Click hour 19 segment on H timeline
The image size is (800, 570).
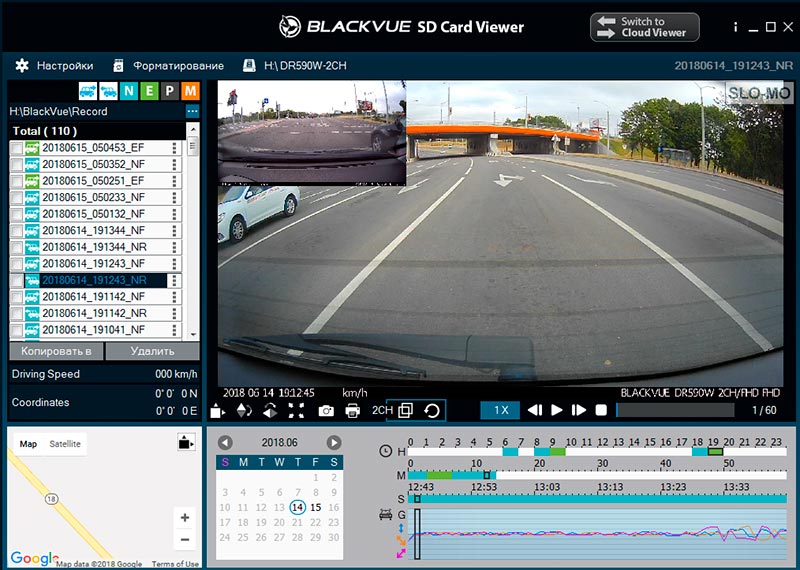click(715, 452)
